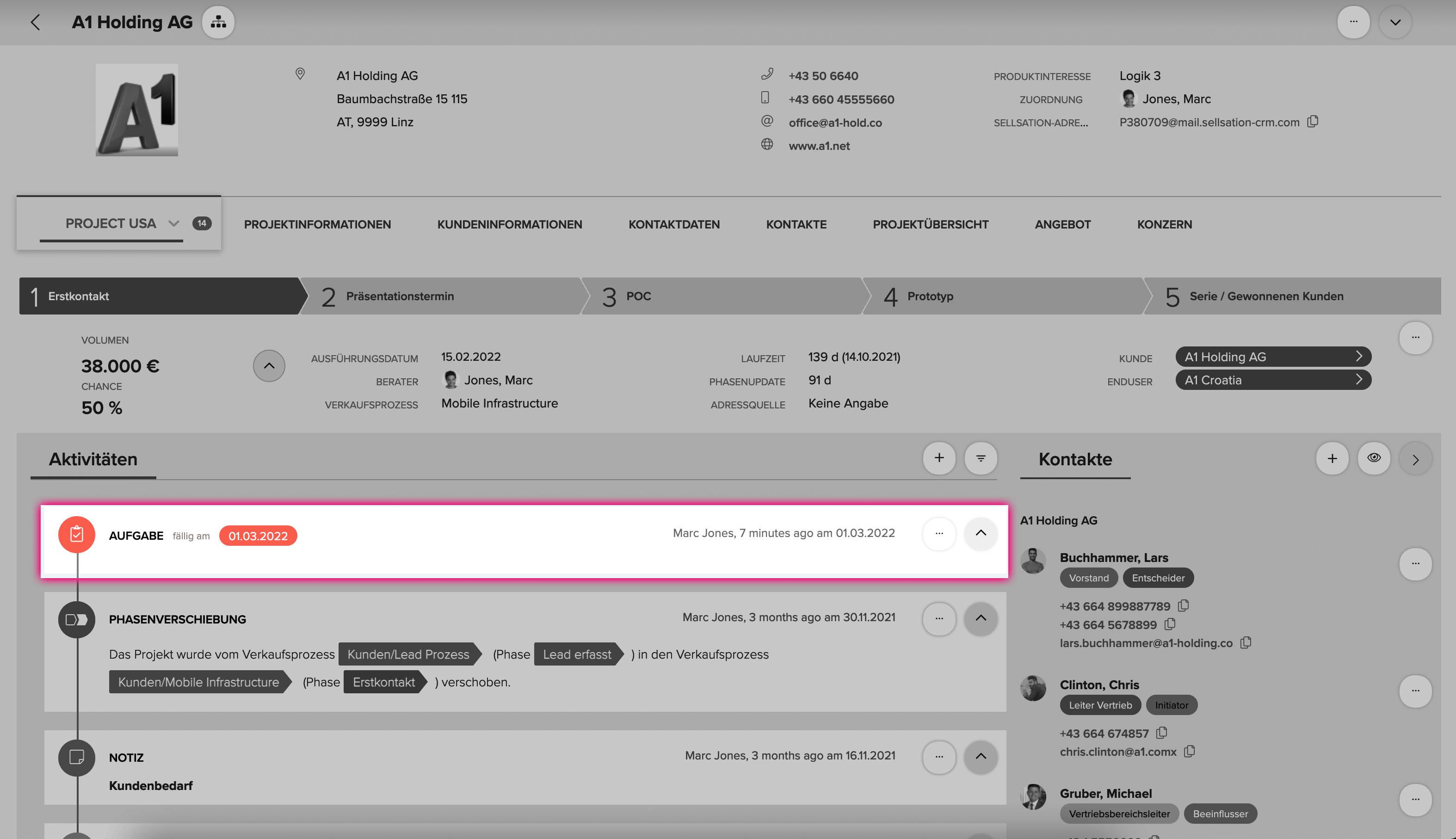Screen dimensions: 1456x839
Task: Switch to KONTAKTE tab
Action: click(796, 224)
